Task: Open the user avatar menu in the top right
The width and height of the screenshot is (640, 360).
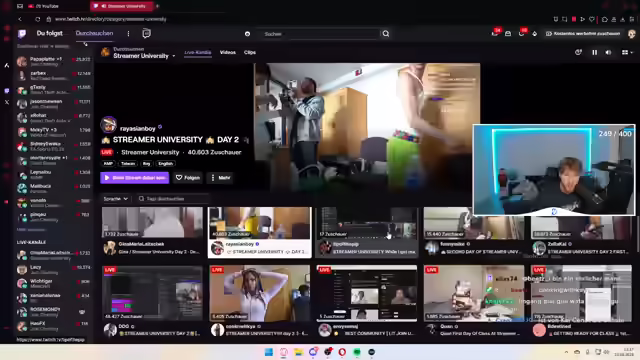Action: [631, 34]
